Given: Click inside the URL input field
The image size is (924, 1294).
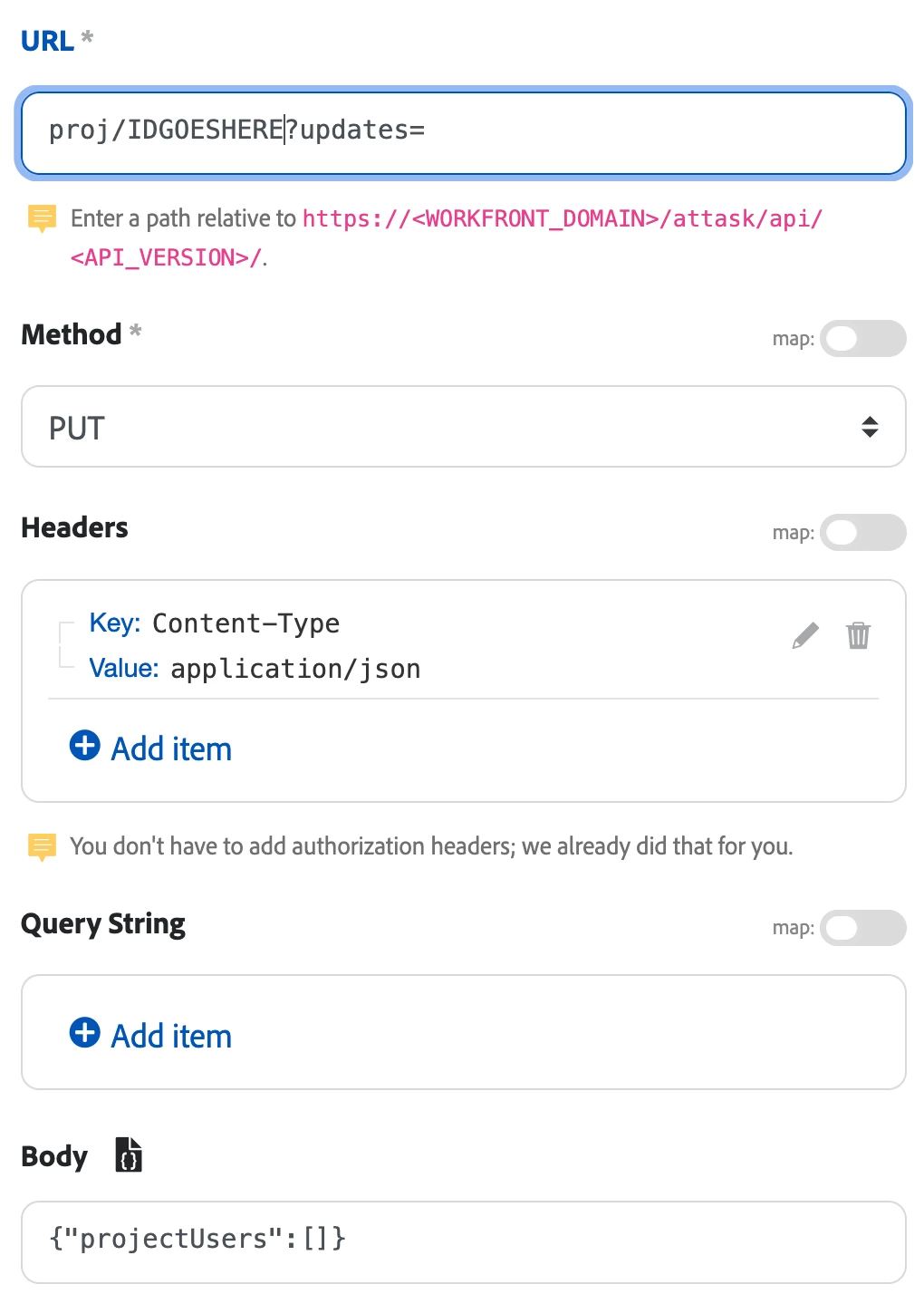Looking at the screenshot, I should (x=634, y=132).
